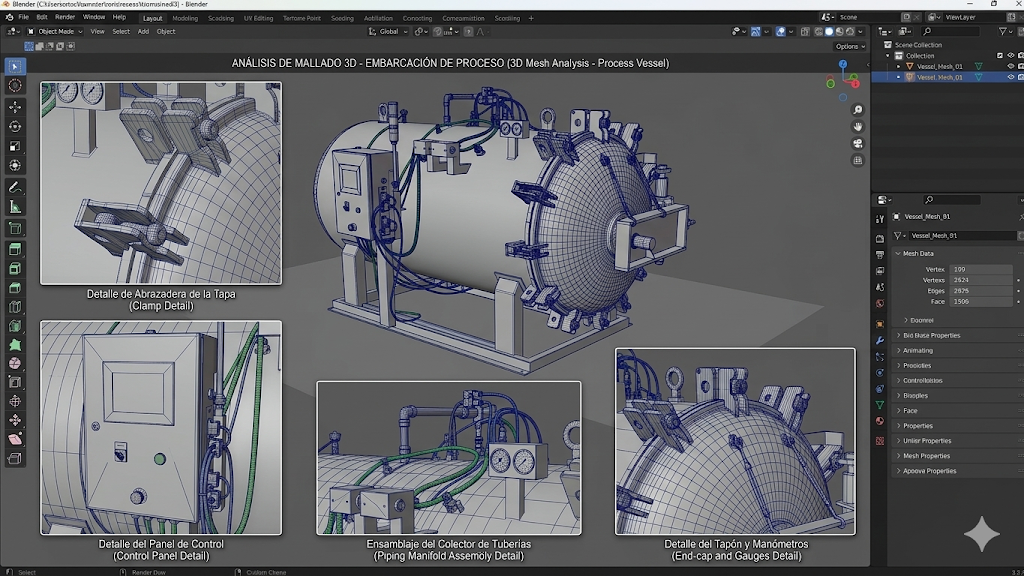Image resolution: width=1024 pixels, height=576 pixels.
Task: Click the Blender logo icon in menu bar
Action: [9, 18]
